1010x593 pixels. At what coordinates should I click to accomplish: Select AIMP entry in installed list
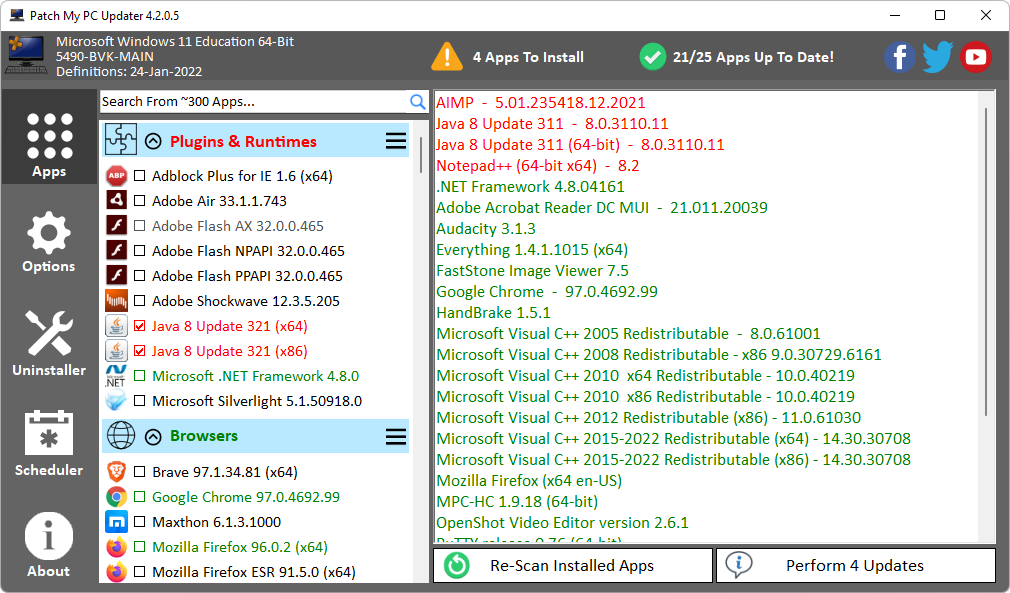point(541,102)
